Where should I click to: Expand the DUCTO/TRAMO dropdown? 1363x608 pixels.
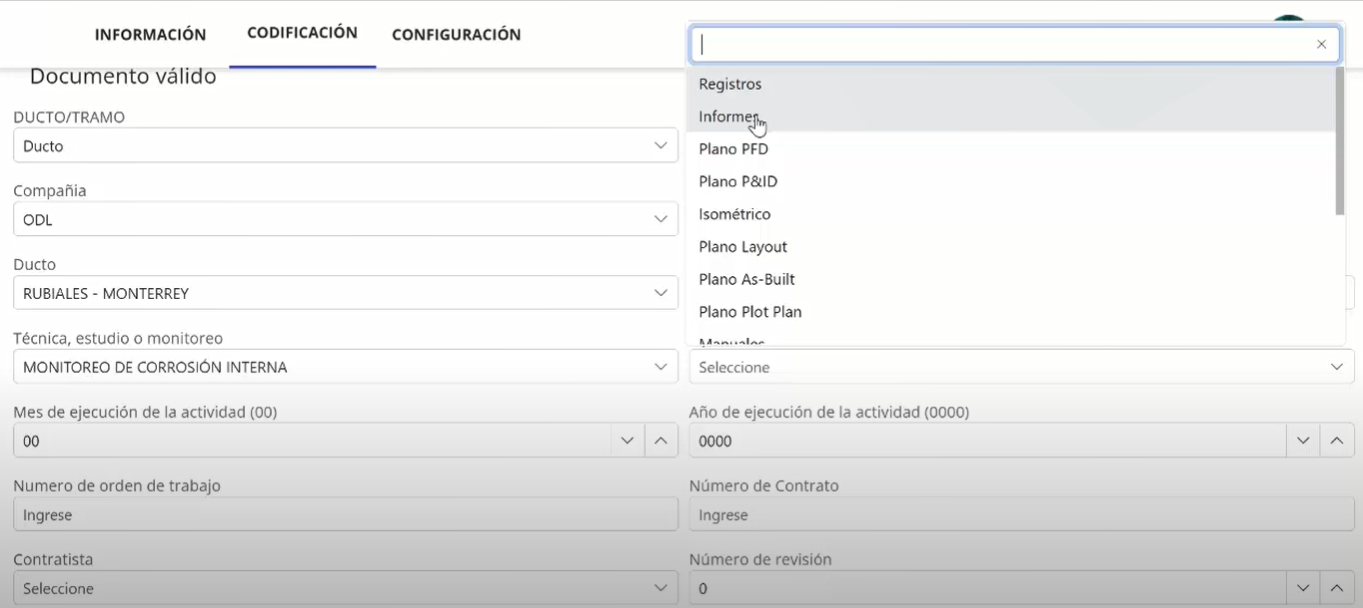coord(345,146)
